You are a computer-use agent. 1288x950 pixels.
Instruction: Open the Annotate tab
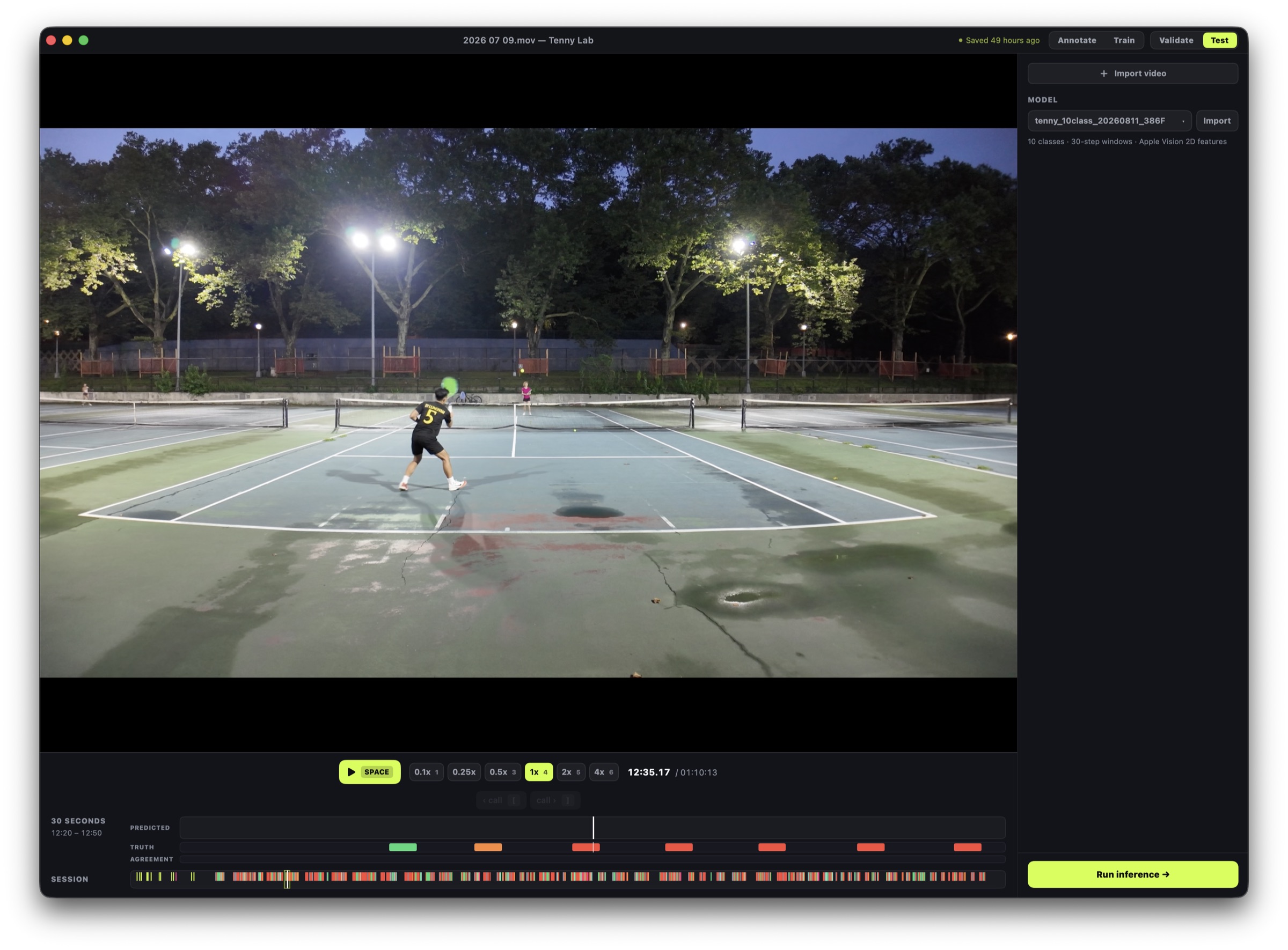(x=1077, y=40)
